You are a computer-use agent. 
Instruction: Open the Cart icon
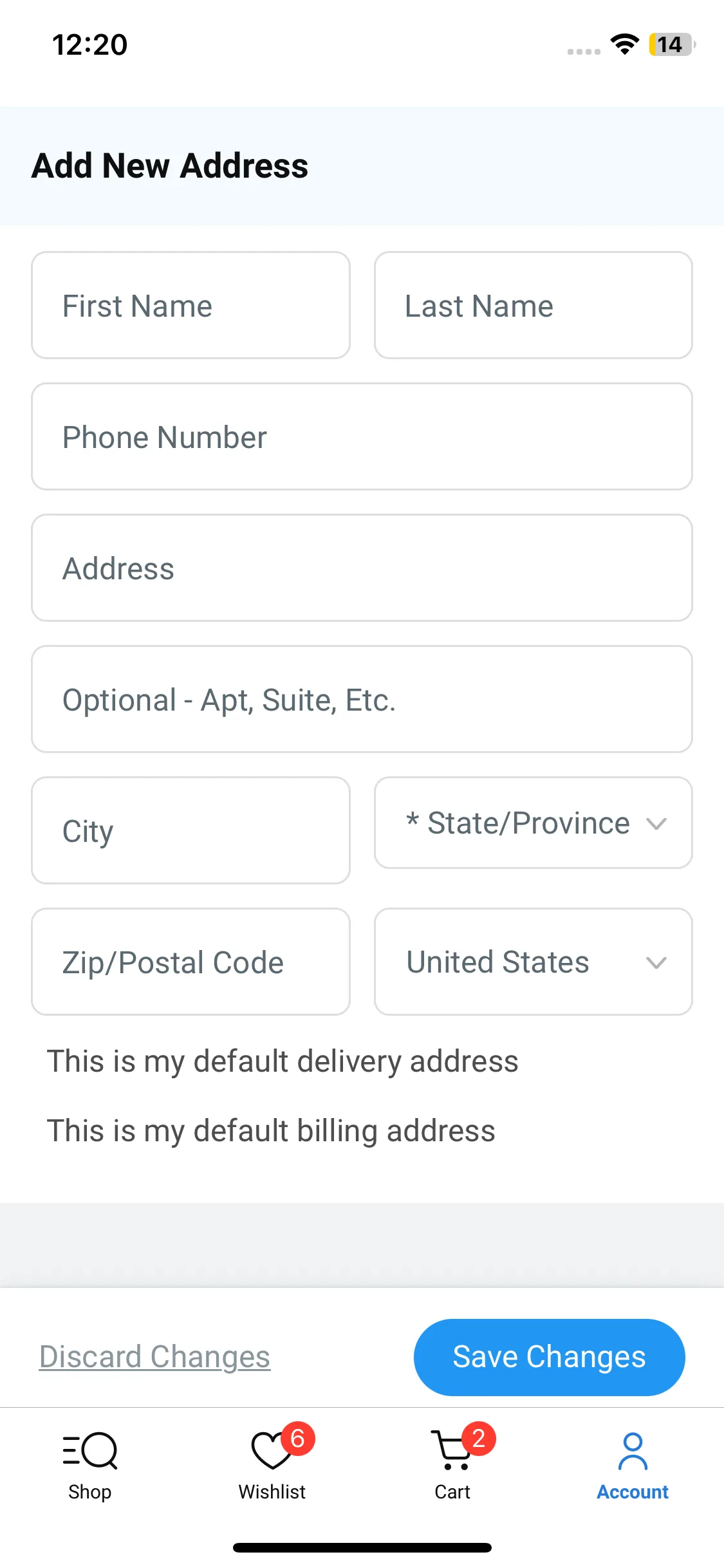click(x=451, y=1451)
